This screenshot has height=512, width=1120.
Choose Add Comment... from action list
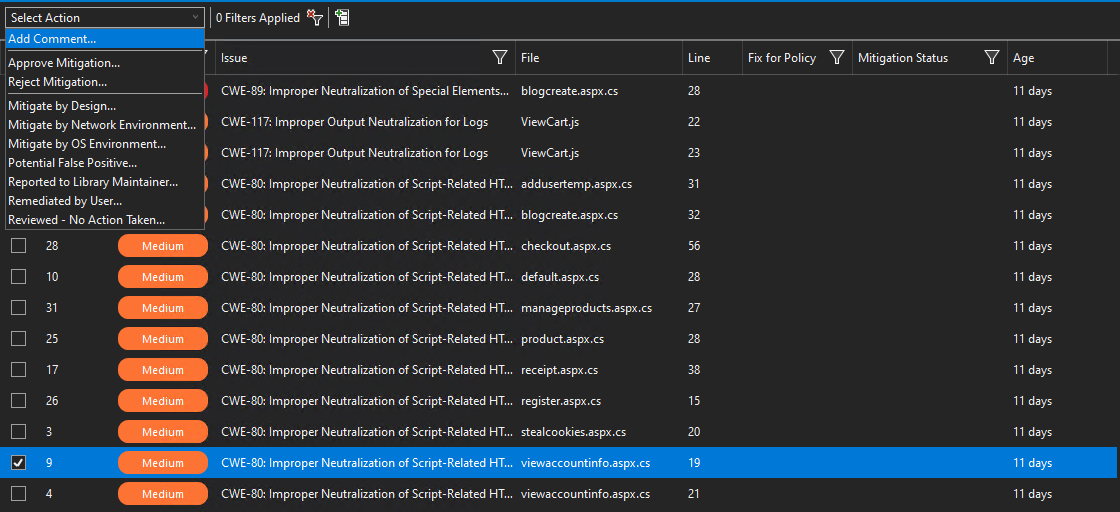point(105,39)
